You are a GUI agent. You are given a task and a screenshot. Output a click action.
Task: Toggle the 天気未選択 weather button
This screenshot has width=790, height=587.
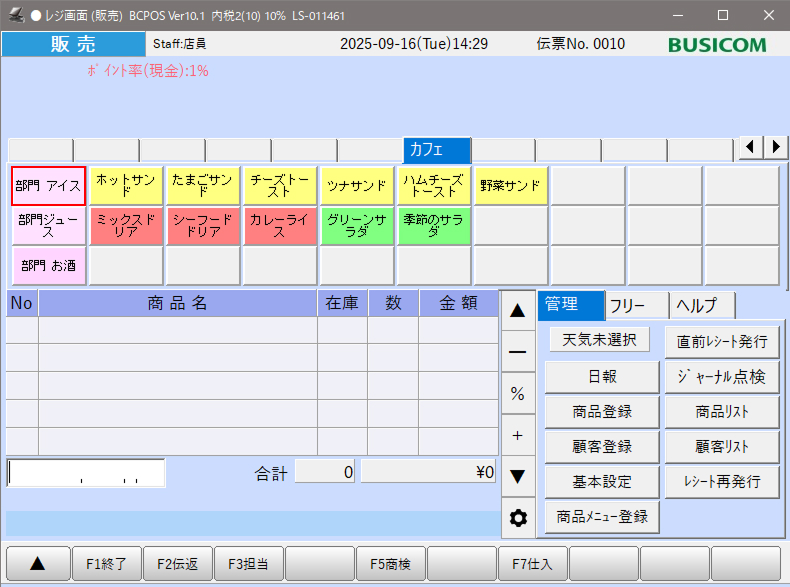click(599, 340)
